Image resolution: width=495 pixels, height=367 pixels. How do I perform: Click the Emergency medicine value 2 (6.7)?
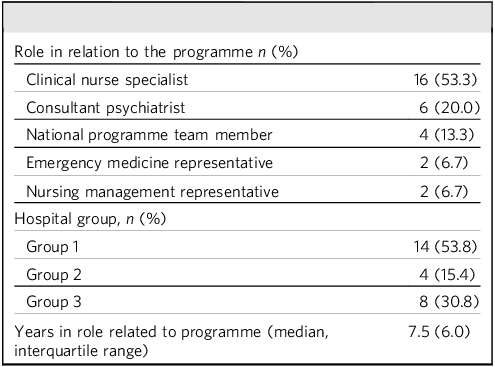click(x=444, y=163)
